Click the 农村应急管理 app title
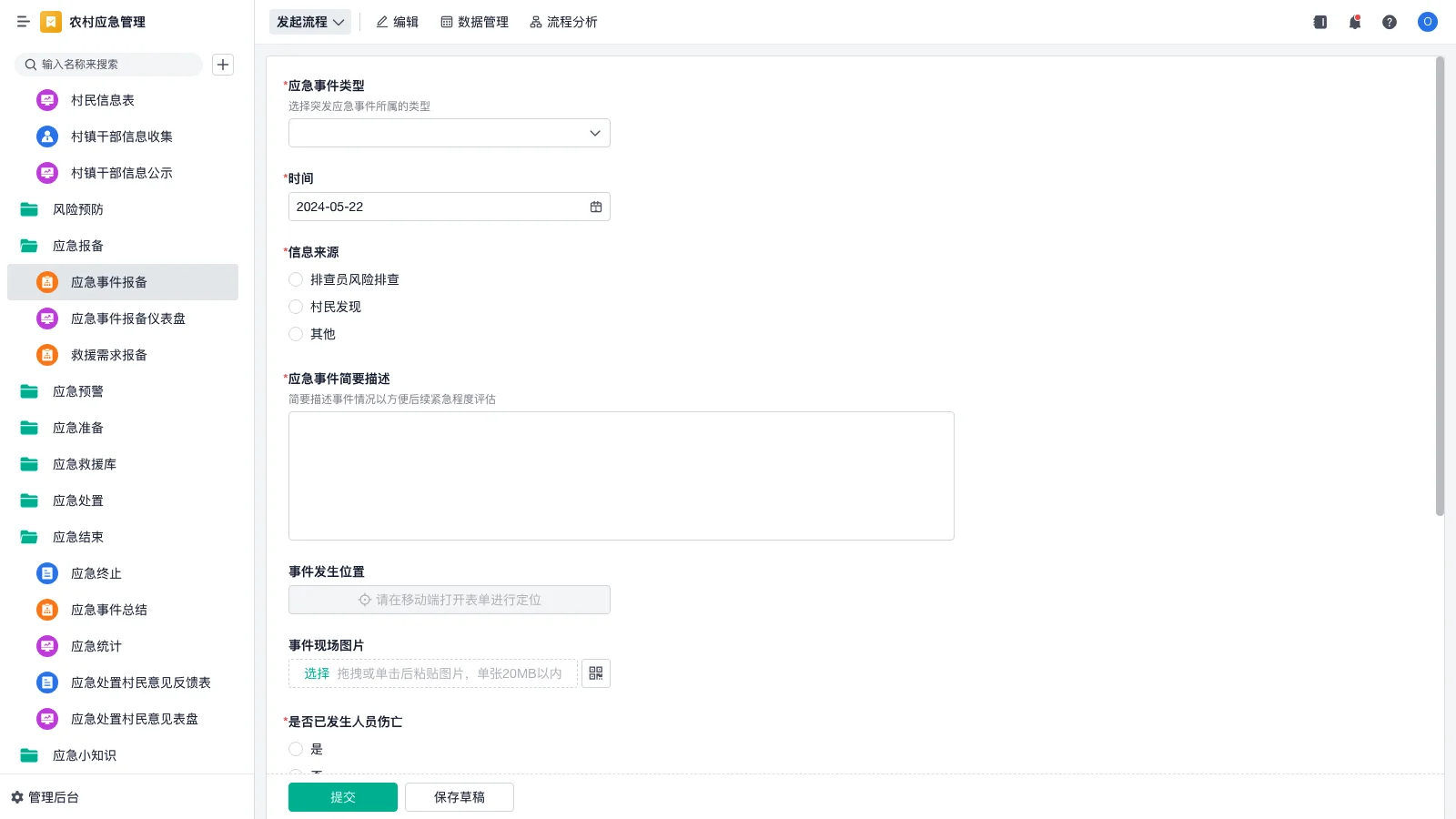Viewport: 1456px width, 819px height. click(107, 22)
